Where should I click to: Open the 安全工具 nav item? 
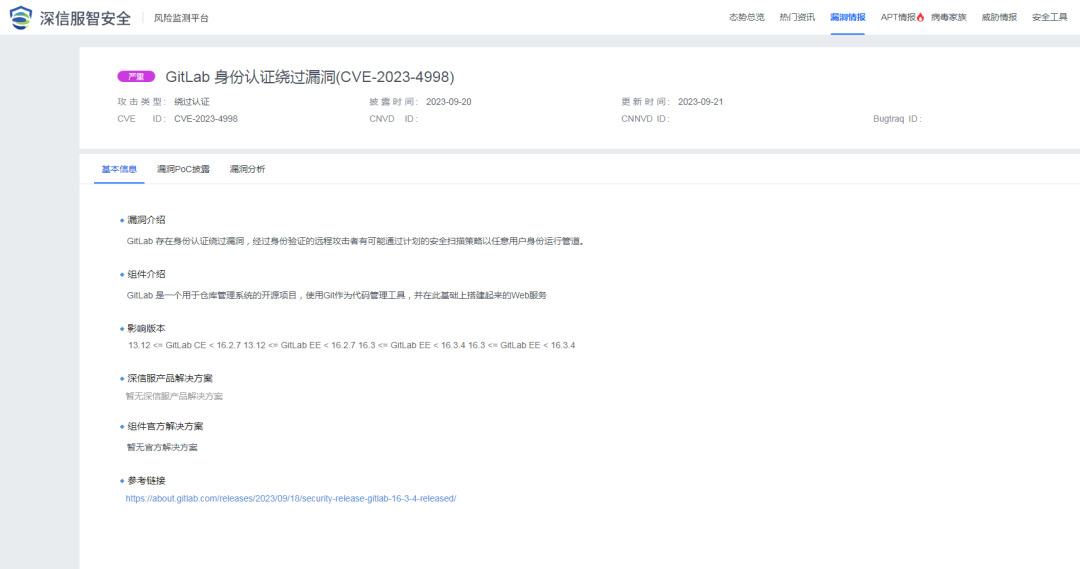coord(1050,17)
